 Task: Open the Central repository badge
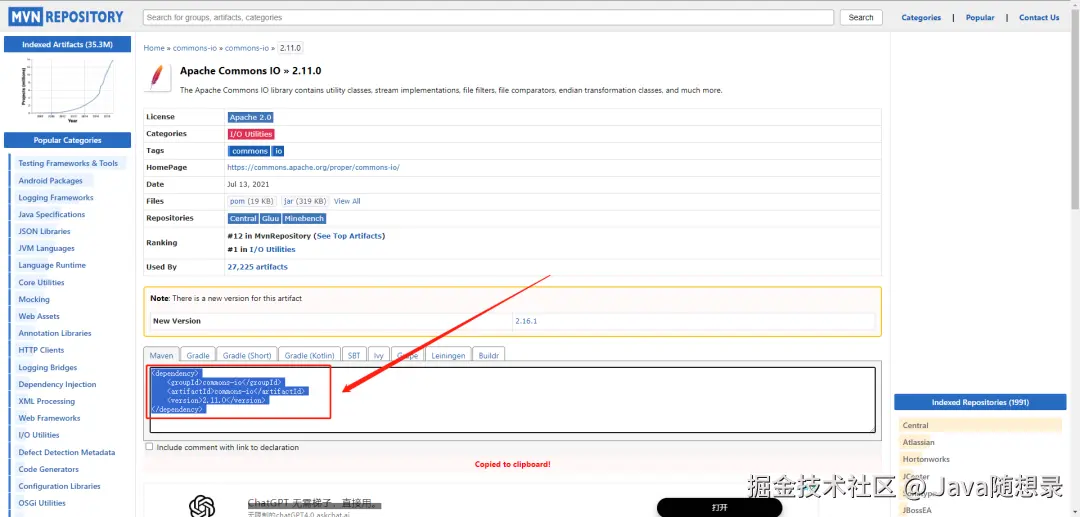tap(243, 218)
